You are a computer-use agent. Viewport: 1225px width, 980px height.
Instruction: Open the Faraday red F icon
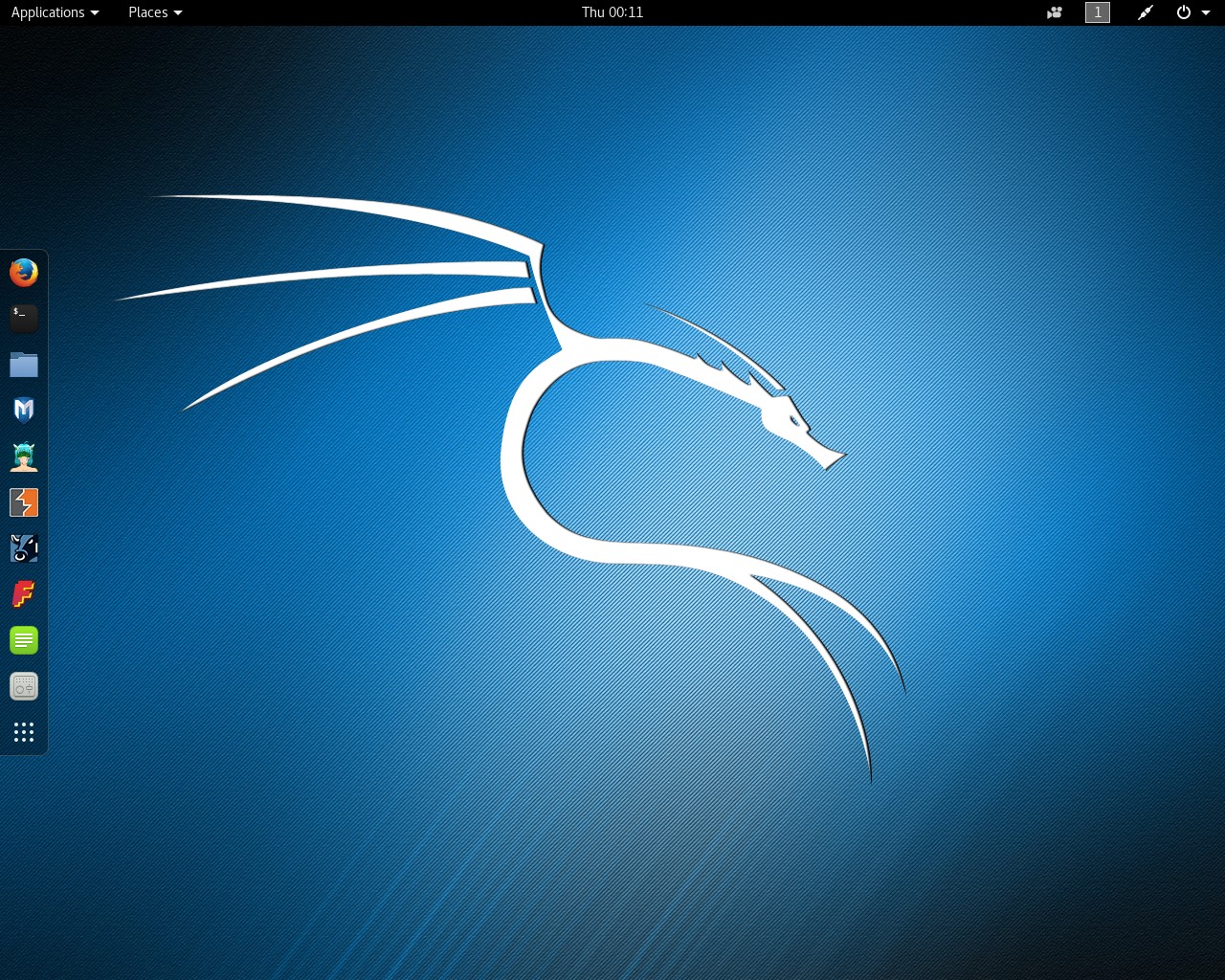point(24,594)
